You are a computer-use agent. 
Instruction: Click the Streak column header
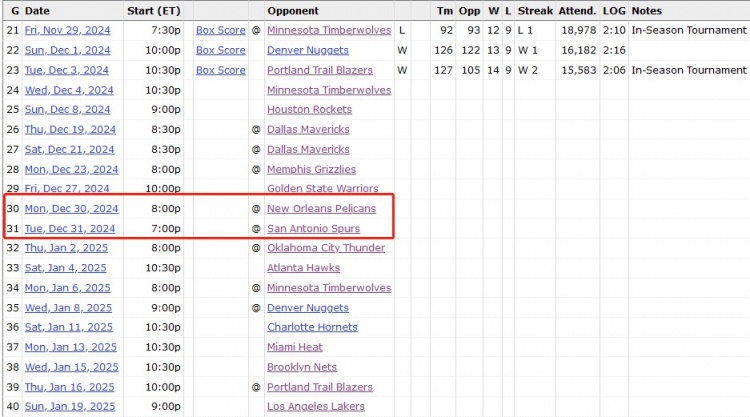tap(535, 10)
